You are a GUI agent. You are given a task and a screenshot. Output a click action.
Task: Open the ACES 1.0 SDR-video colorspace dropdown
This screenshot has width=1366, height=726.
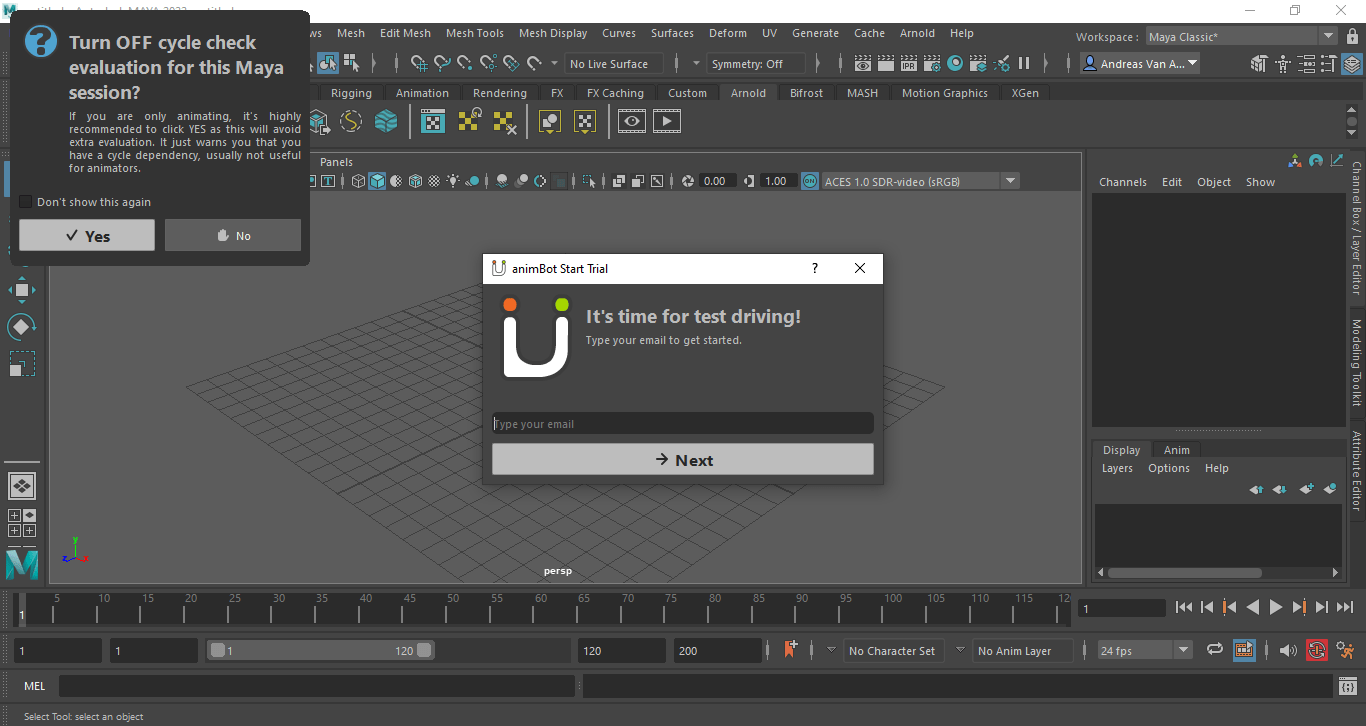tap(1010, 181)
